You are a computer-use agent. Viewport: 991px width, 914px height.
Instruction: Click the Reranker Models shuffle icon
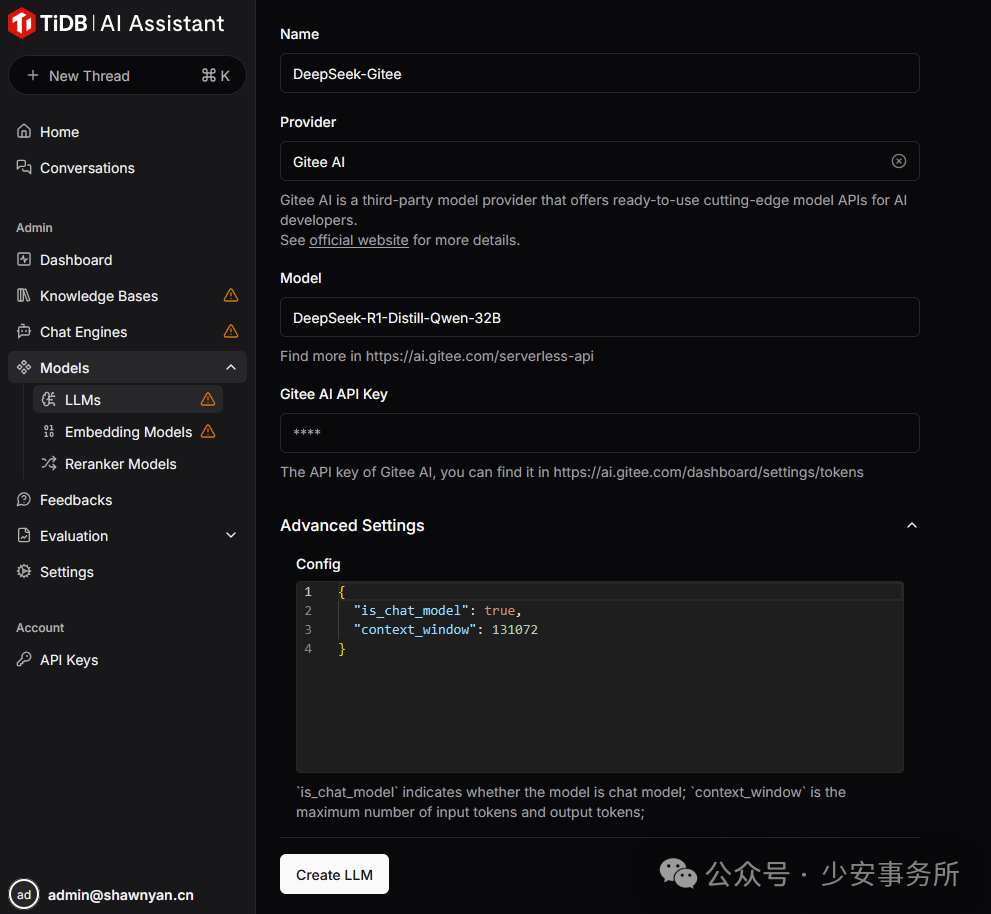point(49,463)
